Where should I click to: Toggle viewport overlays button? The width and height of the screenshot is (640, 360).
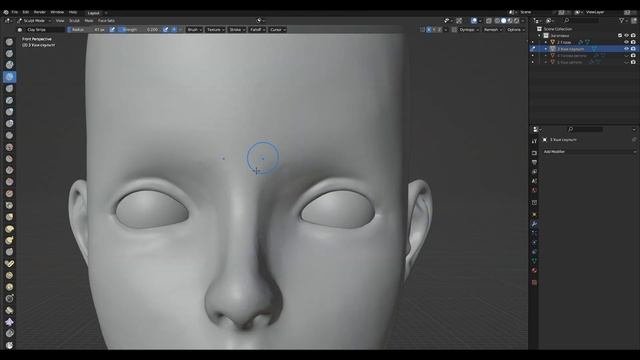474,20
